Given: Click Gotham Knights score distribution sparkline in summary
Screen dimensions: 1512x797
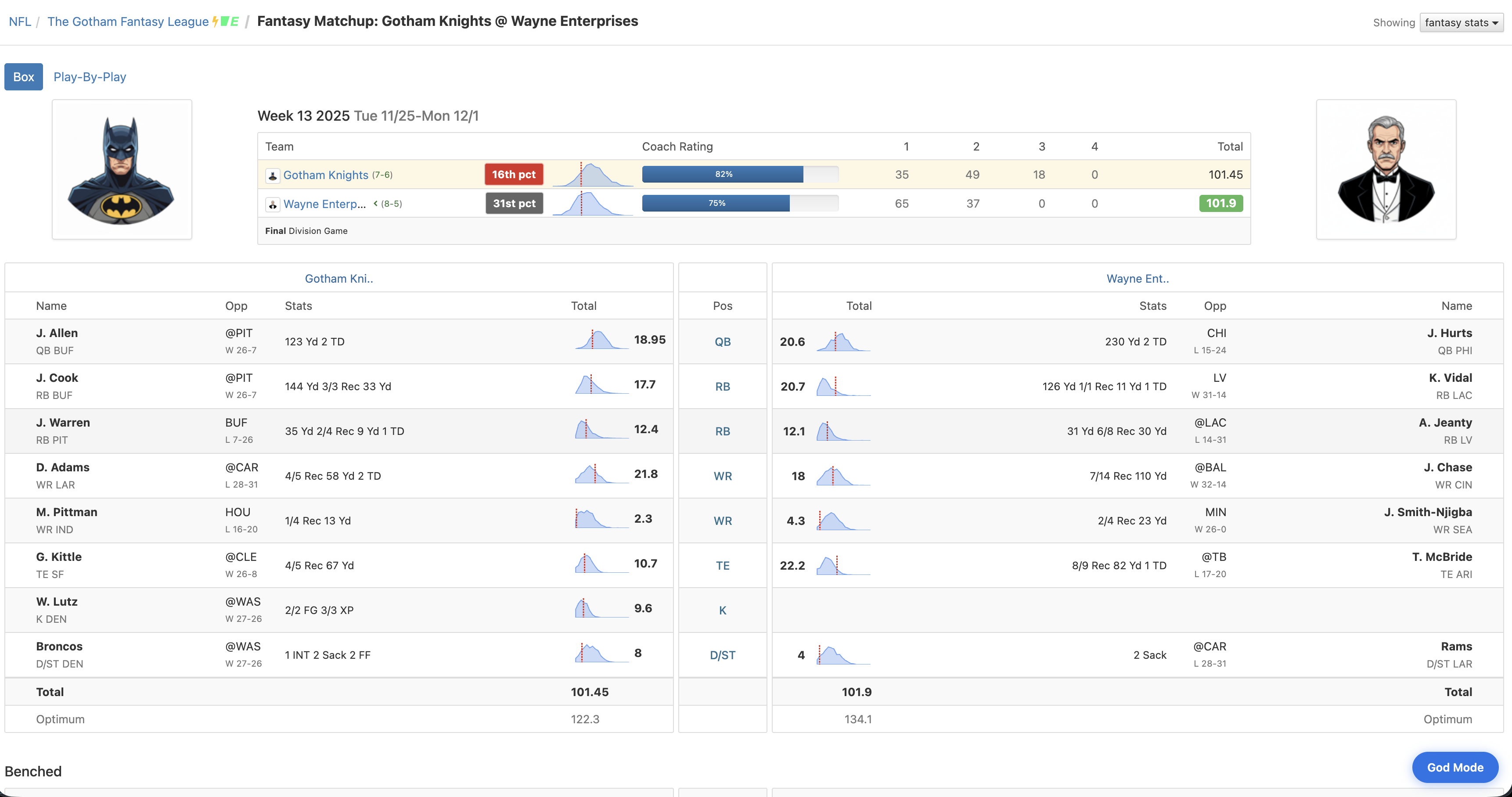Looking at the screenshot, I should click(x=592, y=175).
